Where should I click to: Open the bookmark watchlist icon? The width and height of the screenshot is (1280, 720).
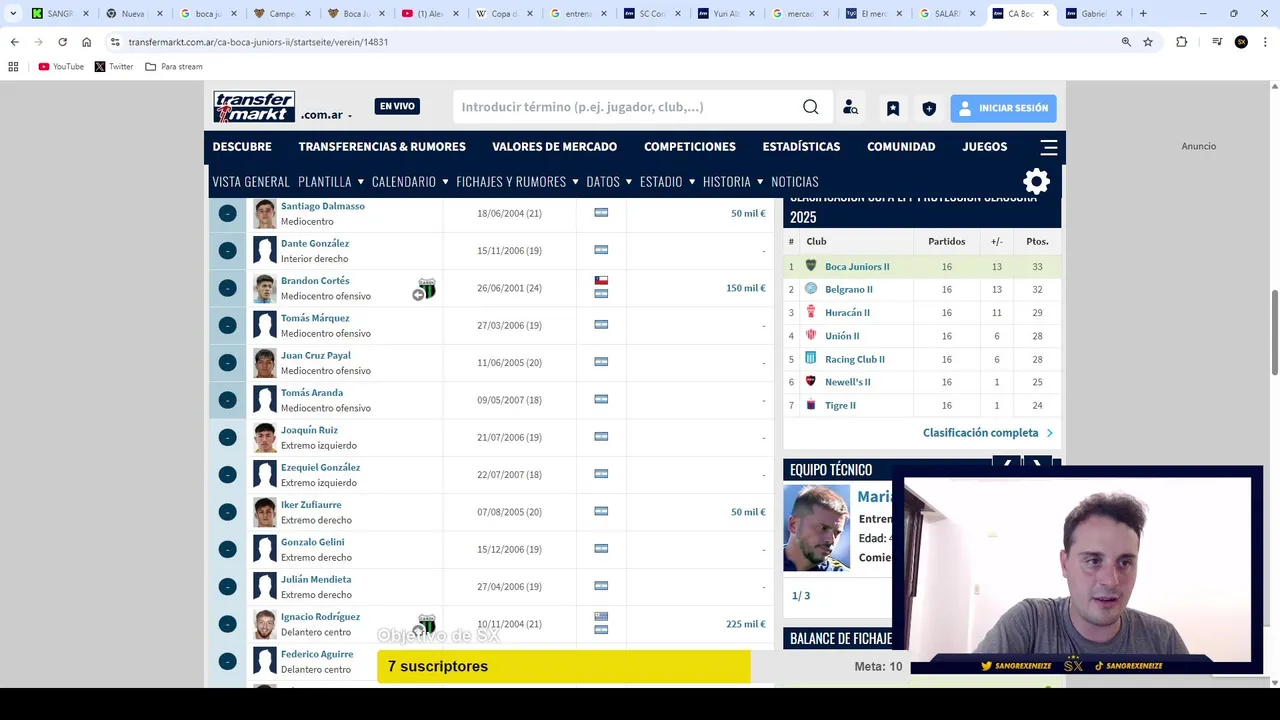click(893, 108)
